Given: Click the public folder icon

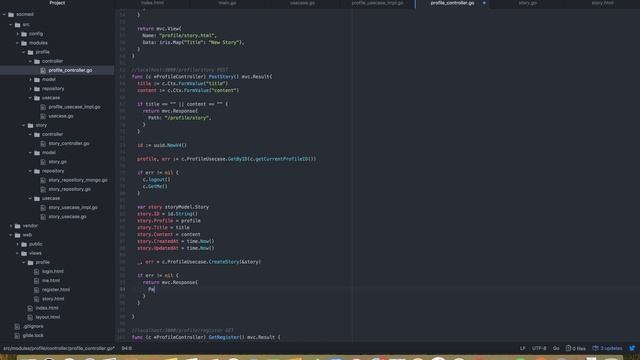Looking at the screenshot, I should [x=24, y=244].
